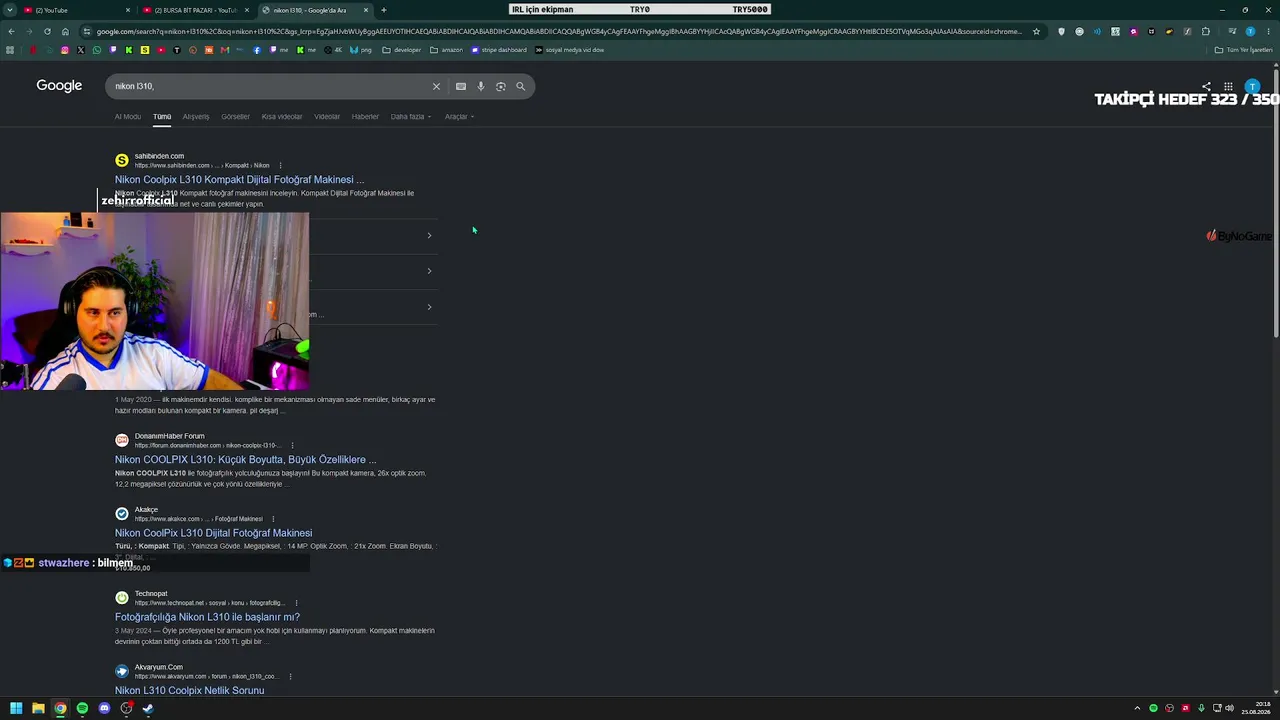This screenshot has width=1280, height=720.
Task: Expand the second related question chevron
Action: click(x=429, y=271)
